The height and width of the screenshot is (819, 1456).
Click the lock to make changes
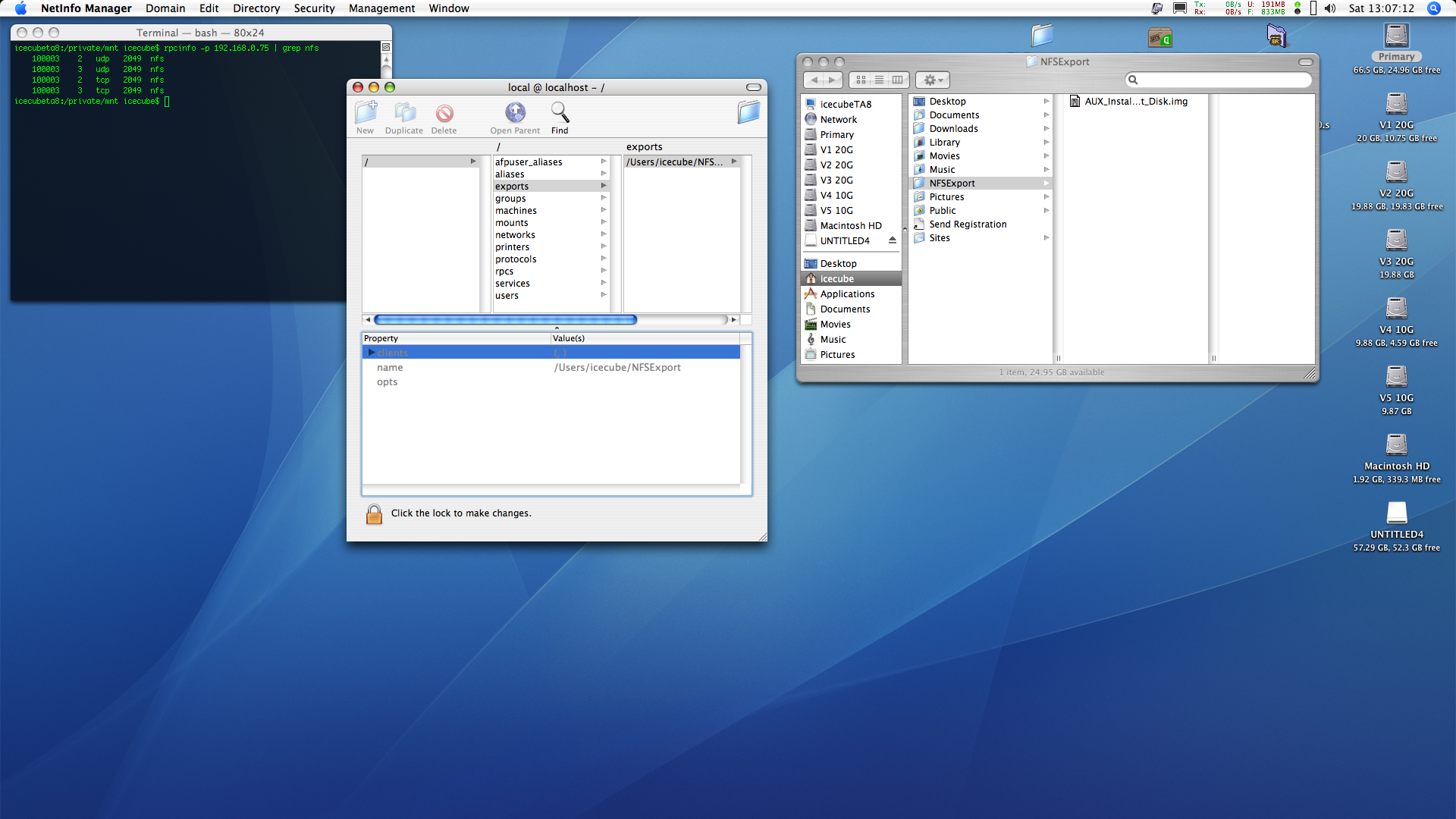374,514
